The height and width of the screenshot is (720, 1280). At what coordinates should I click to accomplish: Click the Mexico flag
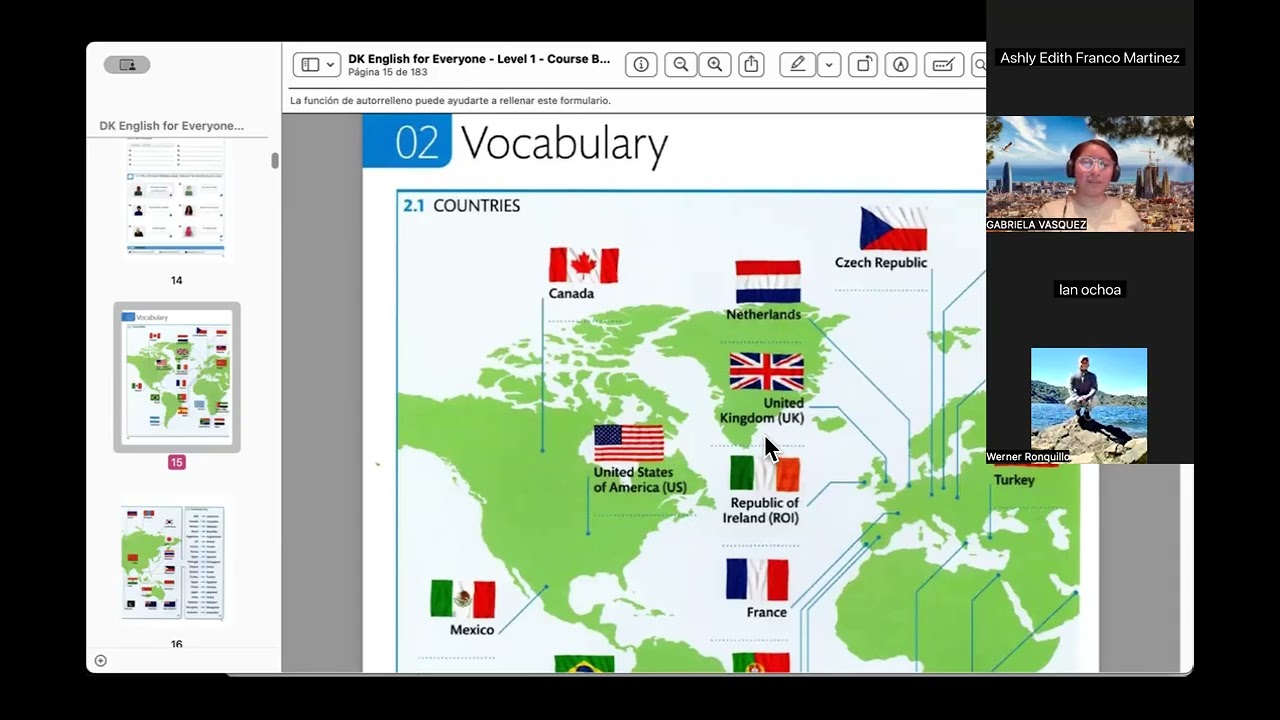[463, 599]
